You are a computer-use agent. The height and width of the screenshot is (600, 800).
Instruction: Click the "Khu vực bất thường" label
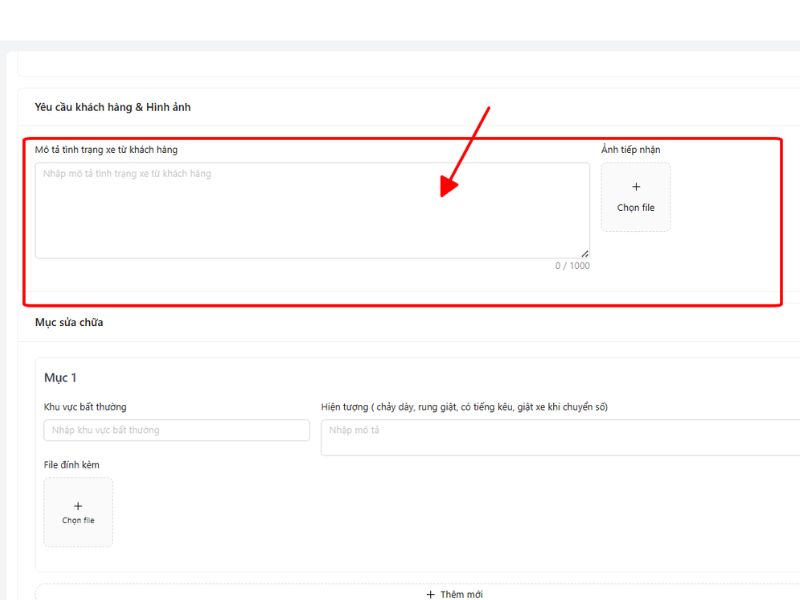(85, 407)
